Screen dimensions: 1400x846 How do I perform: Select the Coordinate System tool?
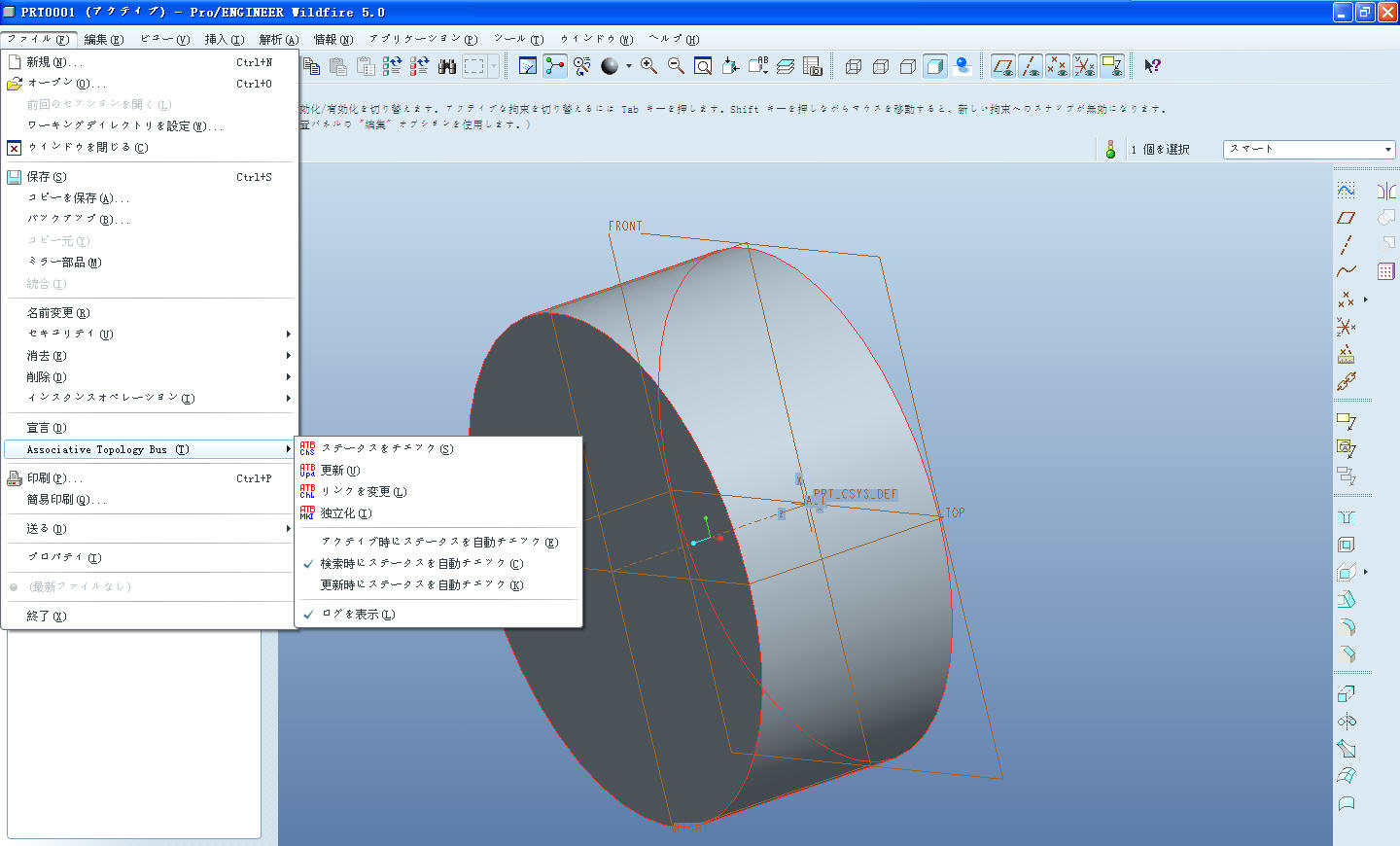(x=1346, y=327)
